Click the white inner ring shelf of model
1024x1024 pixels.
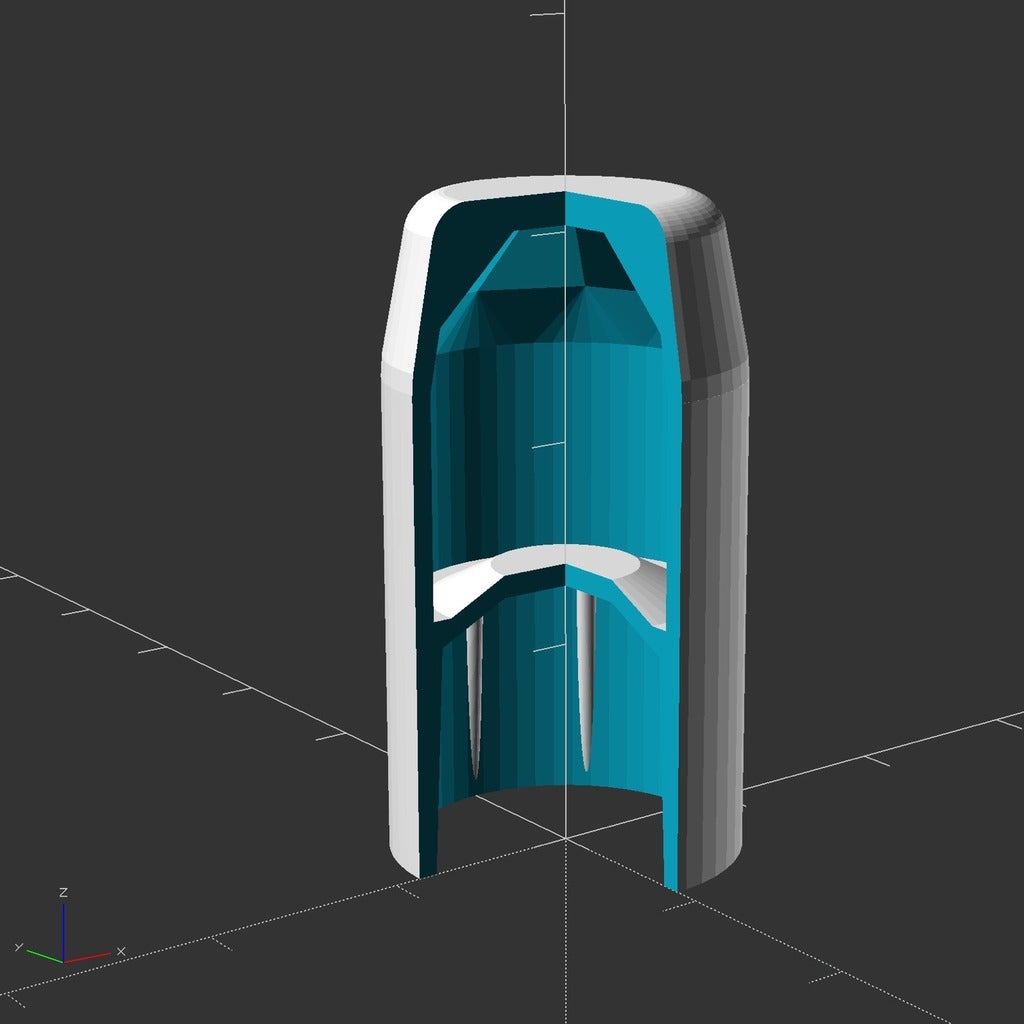click(550, 581)
